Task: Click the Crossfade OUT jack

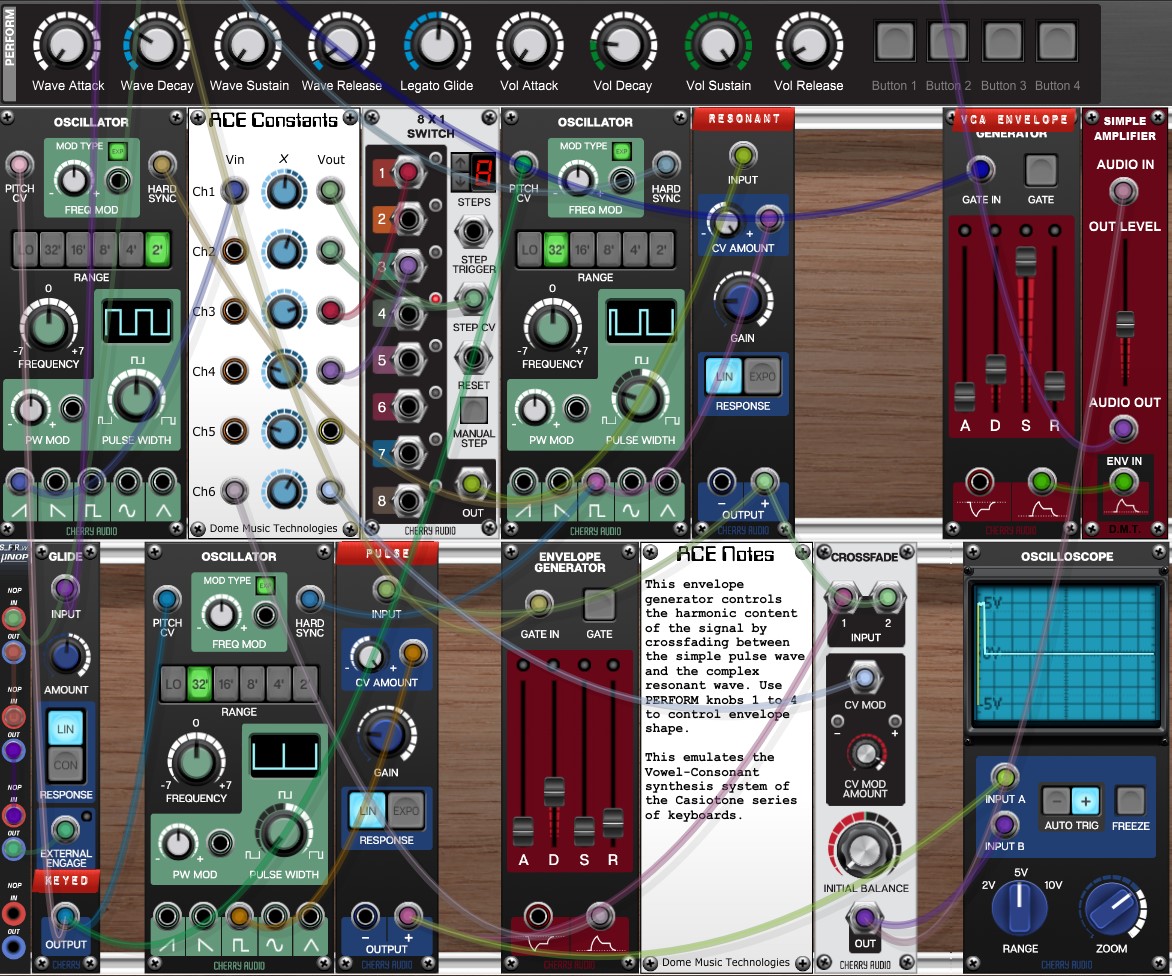Action: 864,917
